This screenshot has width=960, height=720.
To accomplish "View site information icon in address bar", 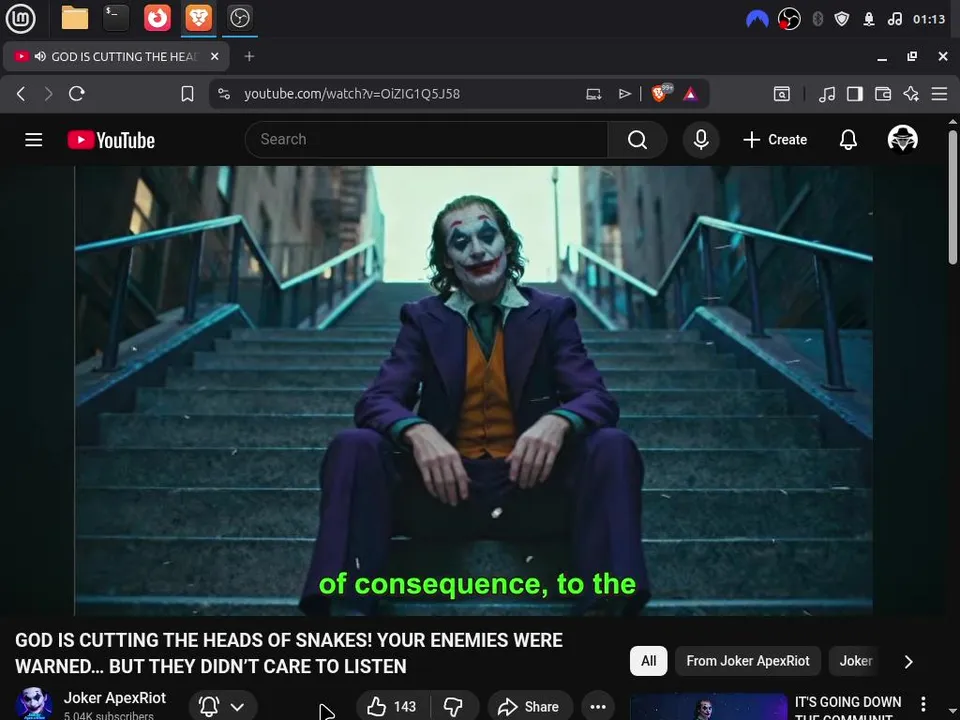I will [224, 94].
